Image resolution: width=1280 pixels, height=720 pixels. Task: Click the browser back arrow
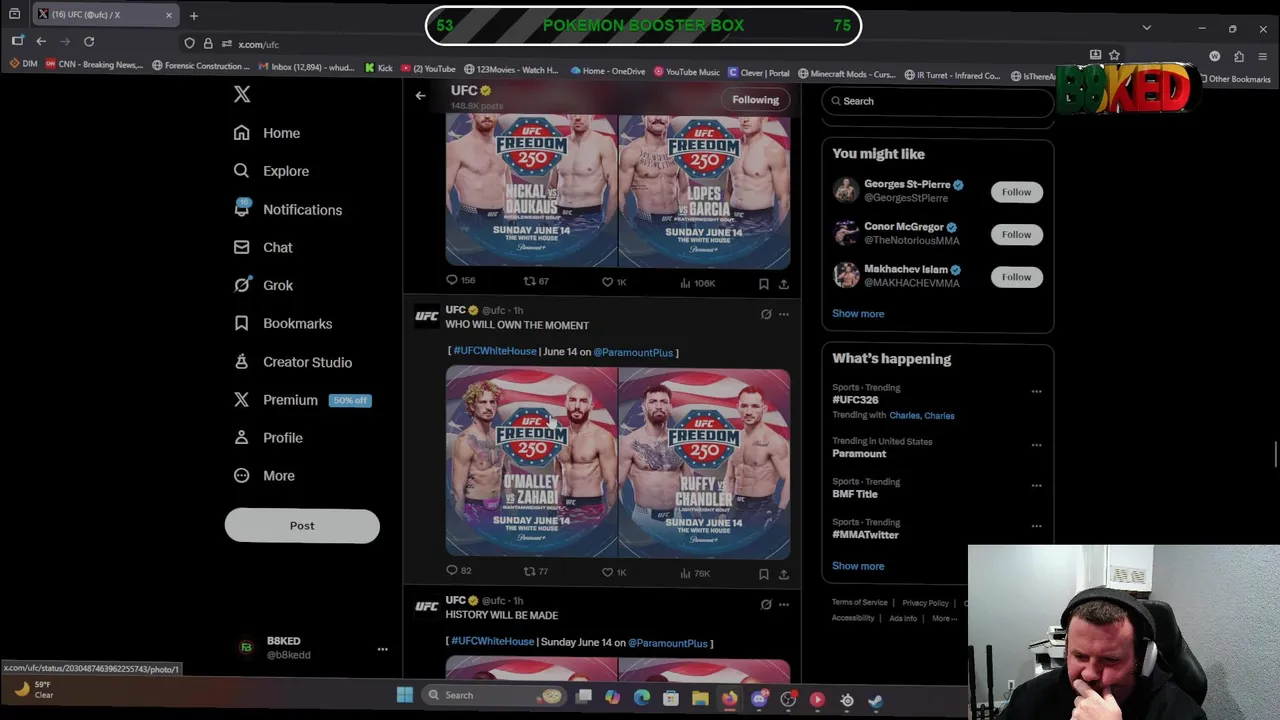coord(41,41)
